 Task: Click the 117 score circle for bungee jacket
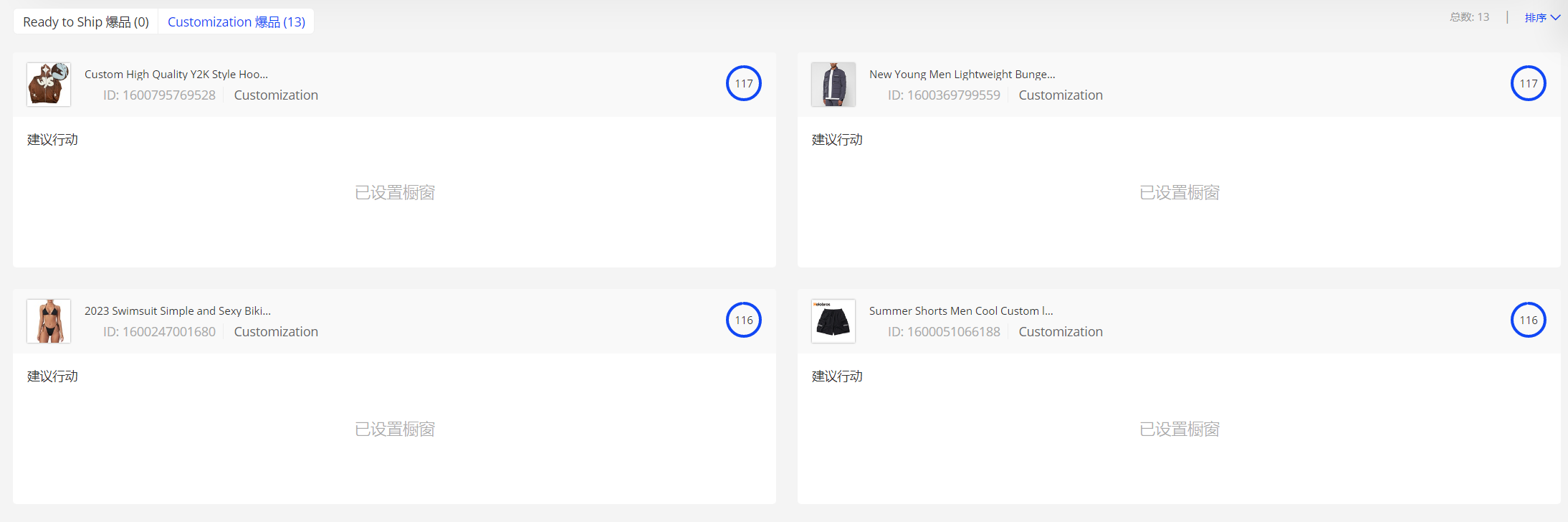(x=1529, y=83)
